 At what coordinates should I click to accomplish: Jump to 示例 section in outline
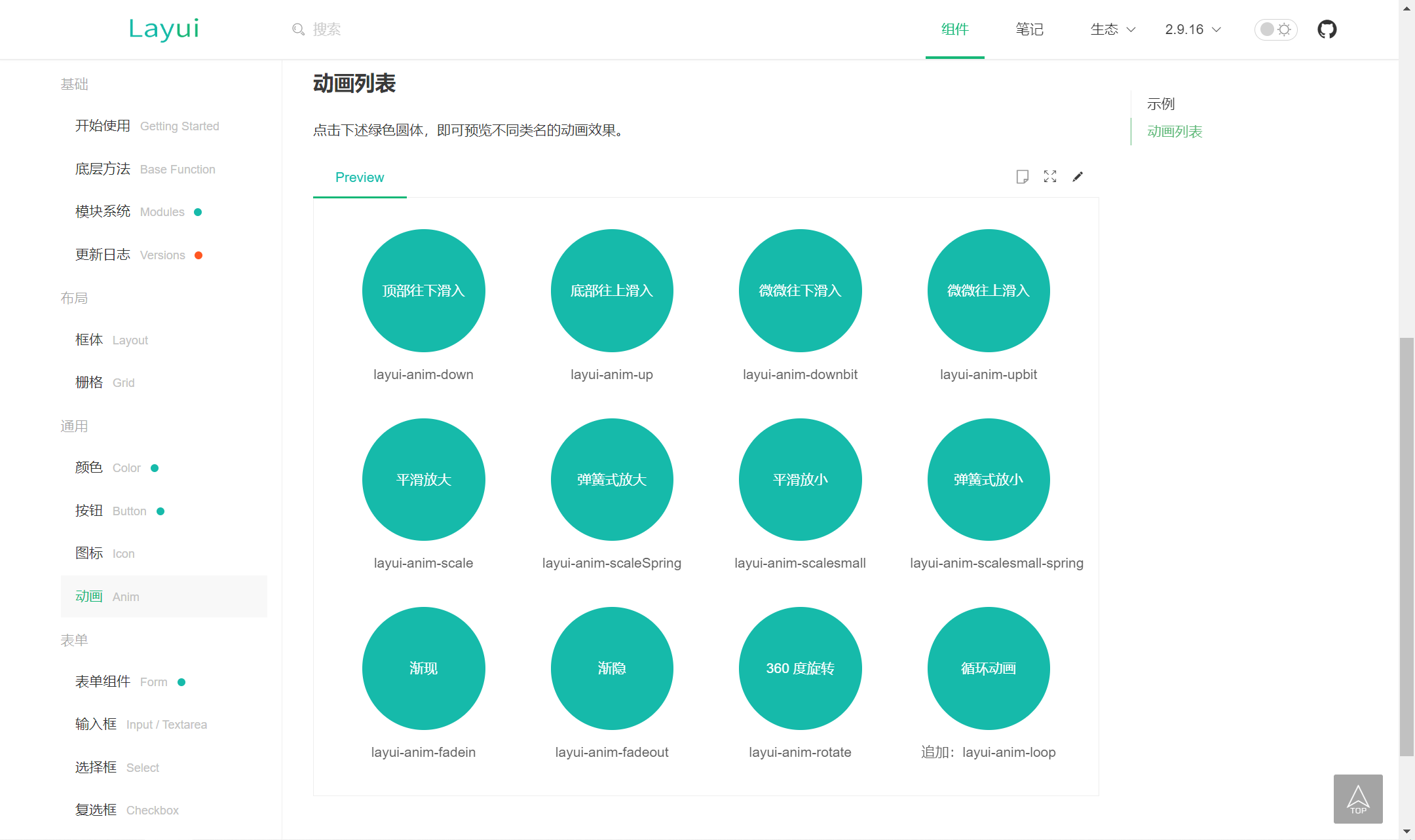coord(1161,104)
